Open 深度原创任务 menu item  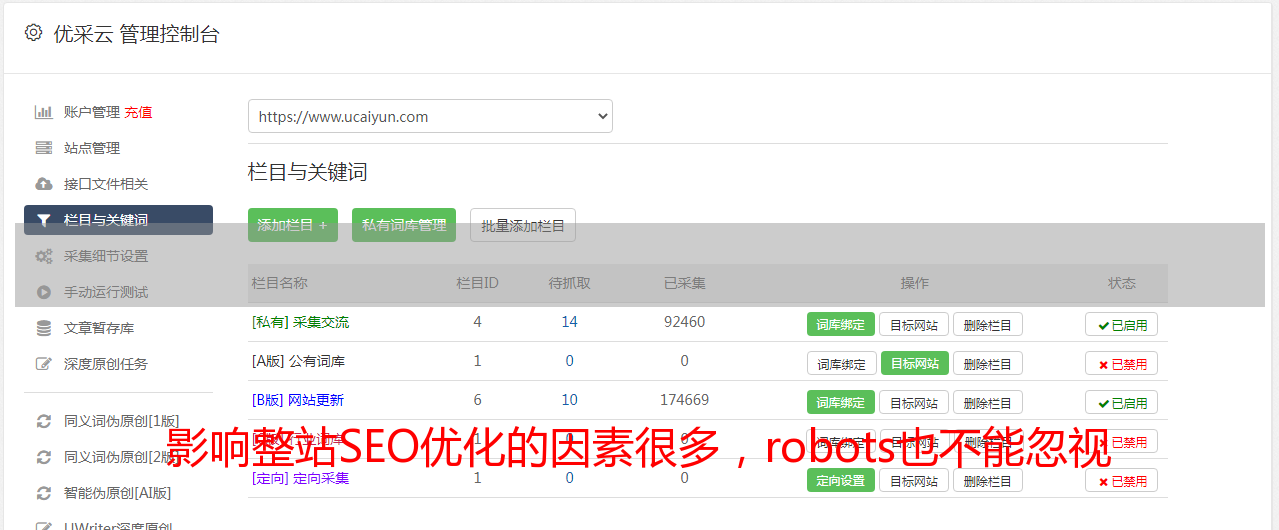[x=106, y=364]
